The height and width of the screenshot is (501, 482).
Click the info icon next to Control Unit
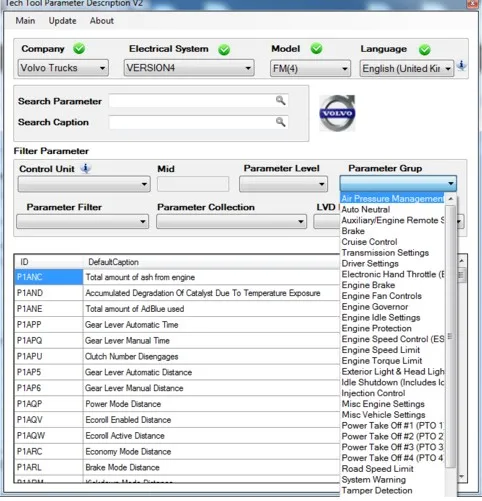pos(86,168)
